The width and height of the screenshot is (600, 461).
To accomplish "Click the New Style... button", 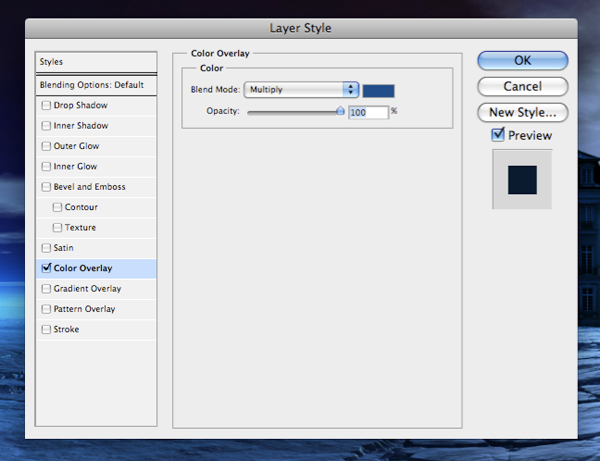I will pos(522,112).
